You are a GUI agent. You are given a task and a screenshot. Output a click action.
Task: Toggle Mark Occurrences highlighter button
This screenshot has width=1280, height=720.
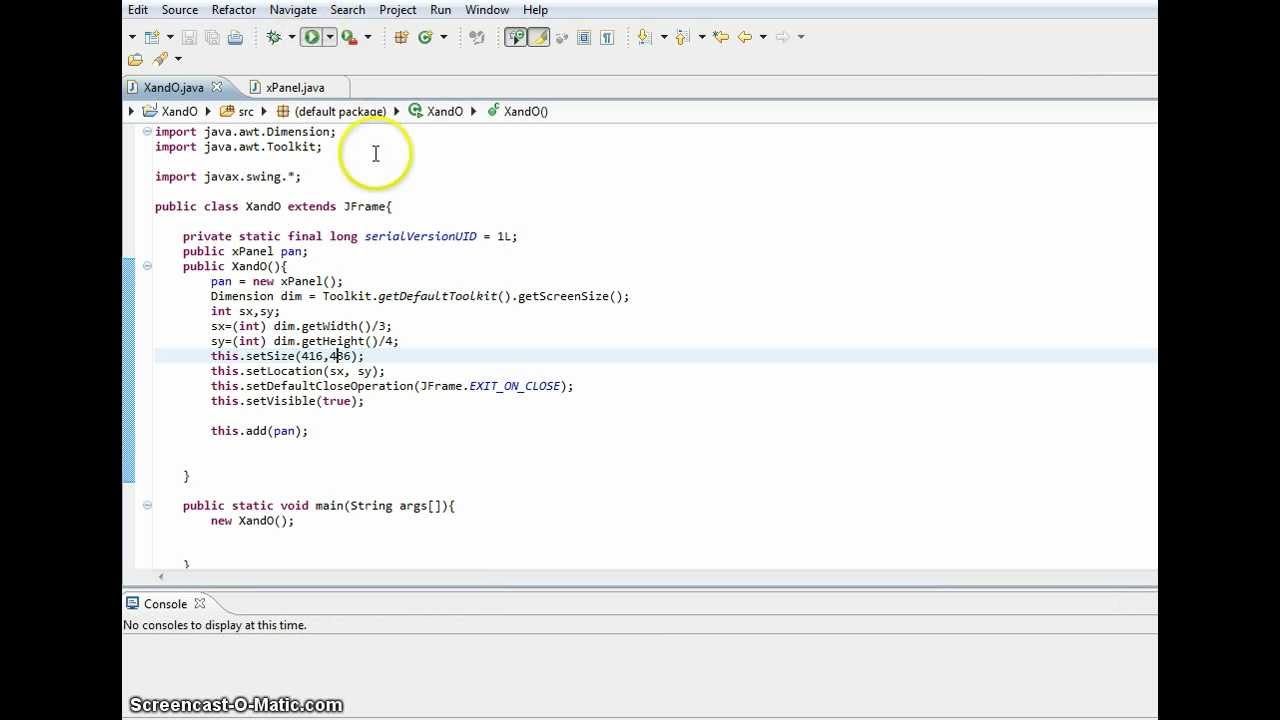(539, 37)
